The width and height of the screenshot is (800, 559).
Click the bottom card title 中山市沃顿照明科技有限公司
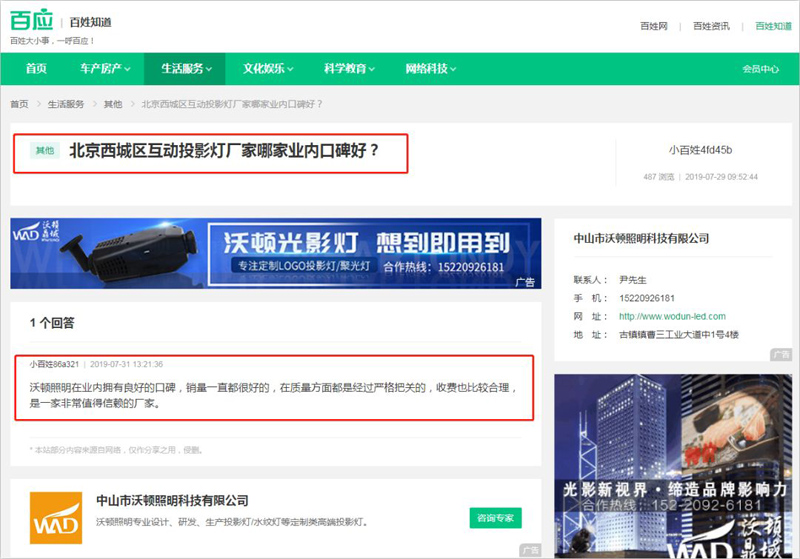[x=172, y=500]
